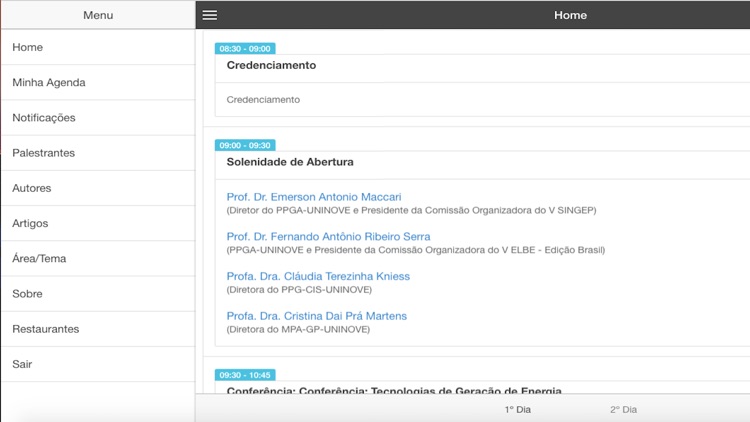Open Home in the side menu
The width and height of the screenshot is (750, 422).
98,47
